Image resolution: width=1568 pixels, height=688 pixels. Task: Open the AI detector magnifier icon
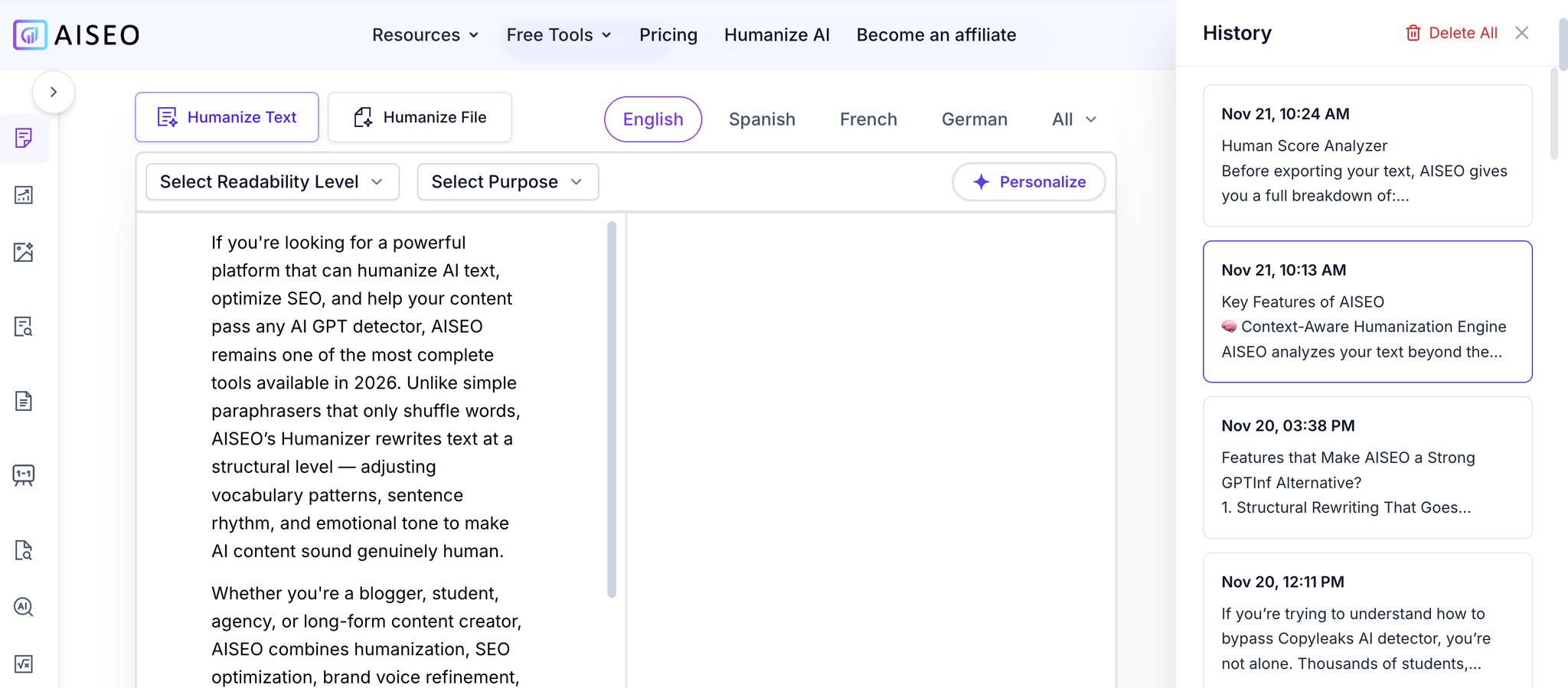(24, 607)
